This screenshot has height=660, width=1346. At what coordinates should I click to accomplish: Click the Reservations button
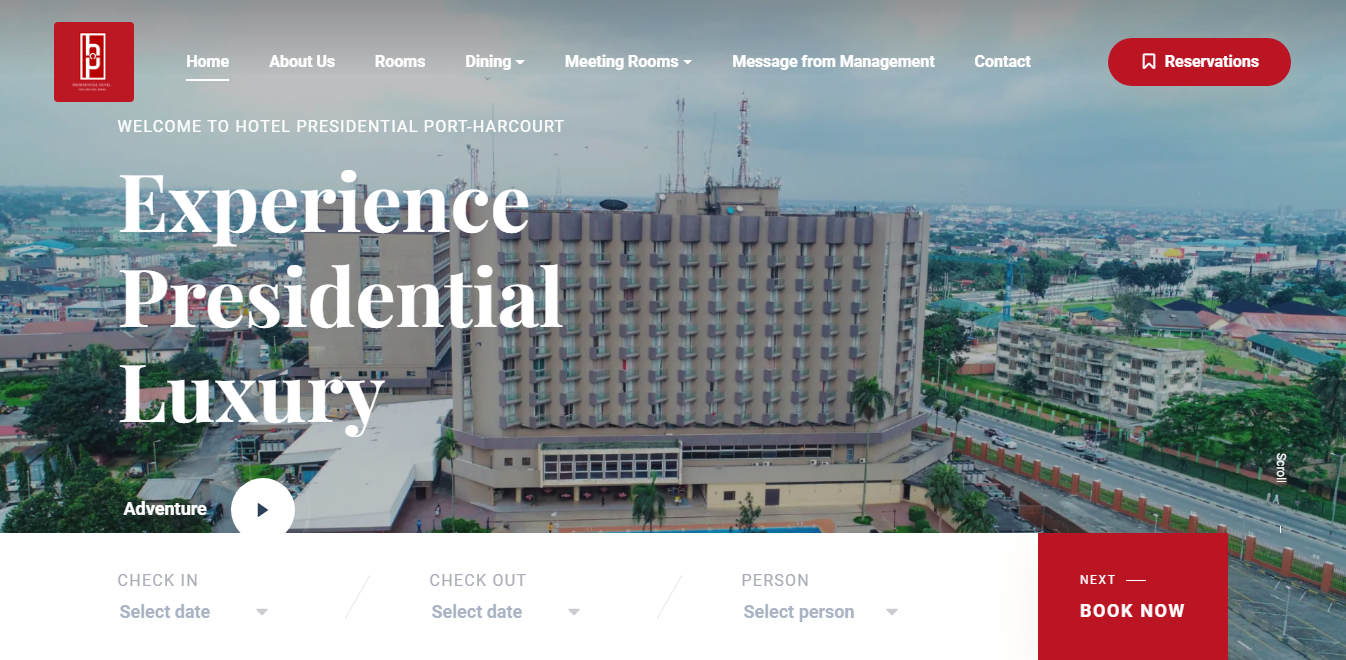[1199, 62]
